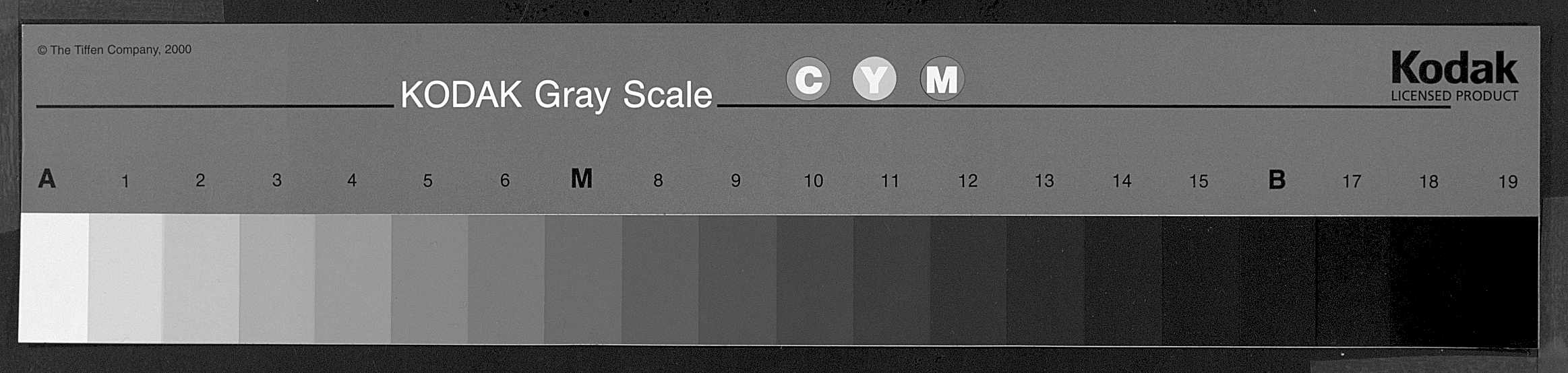Click the number 17 label
The width and height of the screenshot is (1568, 373).
pyautogui.click(x=1351, y=181)
